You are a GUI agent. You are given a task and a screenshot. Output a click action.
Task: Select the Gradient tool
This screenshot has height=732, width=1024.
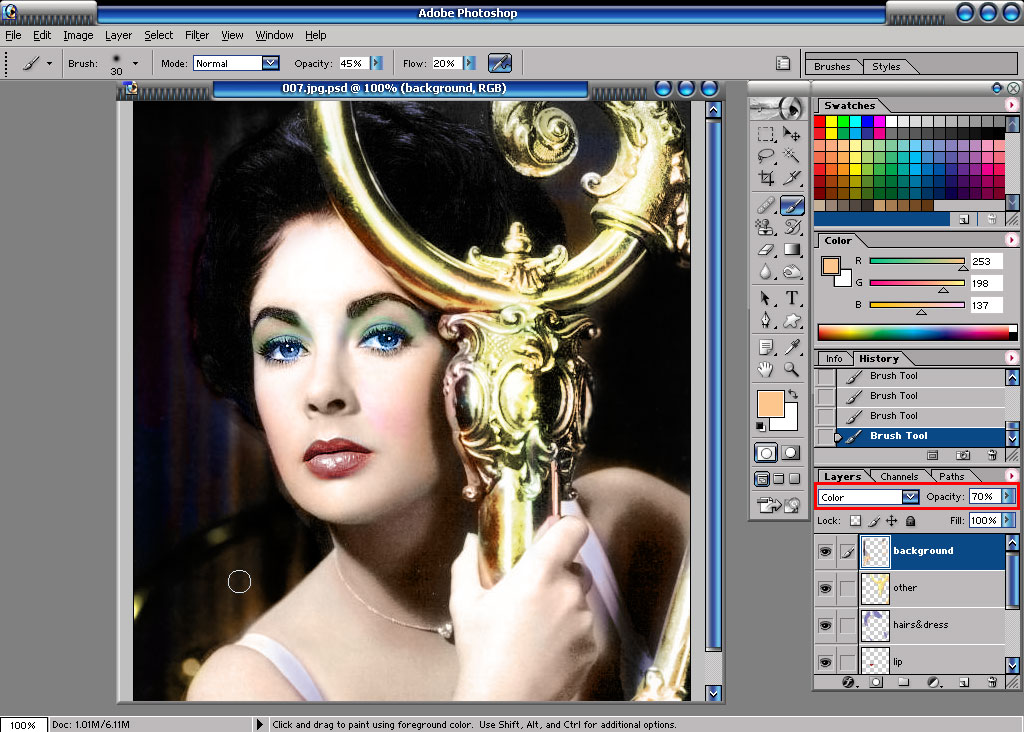(x=792, y=249)
